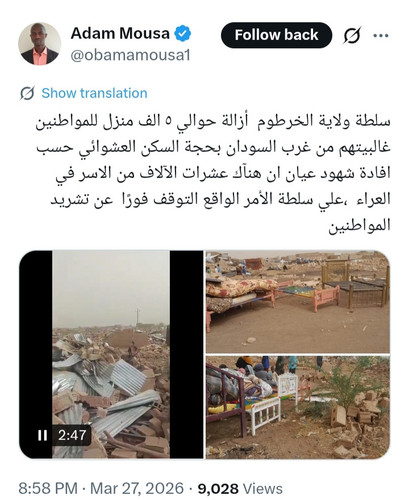Click the Follow back button
The height and width of the screenshot is (500, 409).
(x=276, y=35)
